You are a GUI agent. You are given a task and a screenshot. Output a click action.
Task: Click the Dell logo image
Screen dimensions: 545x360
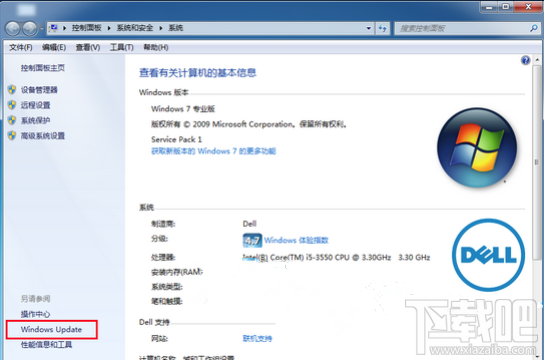(x=488, y=255)
